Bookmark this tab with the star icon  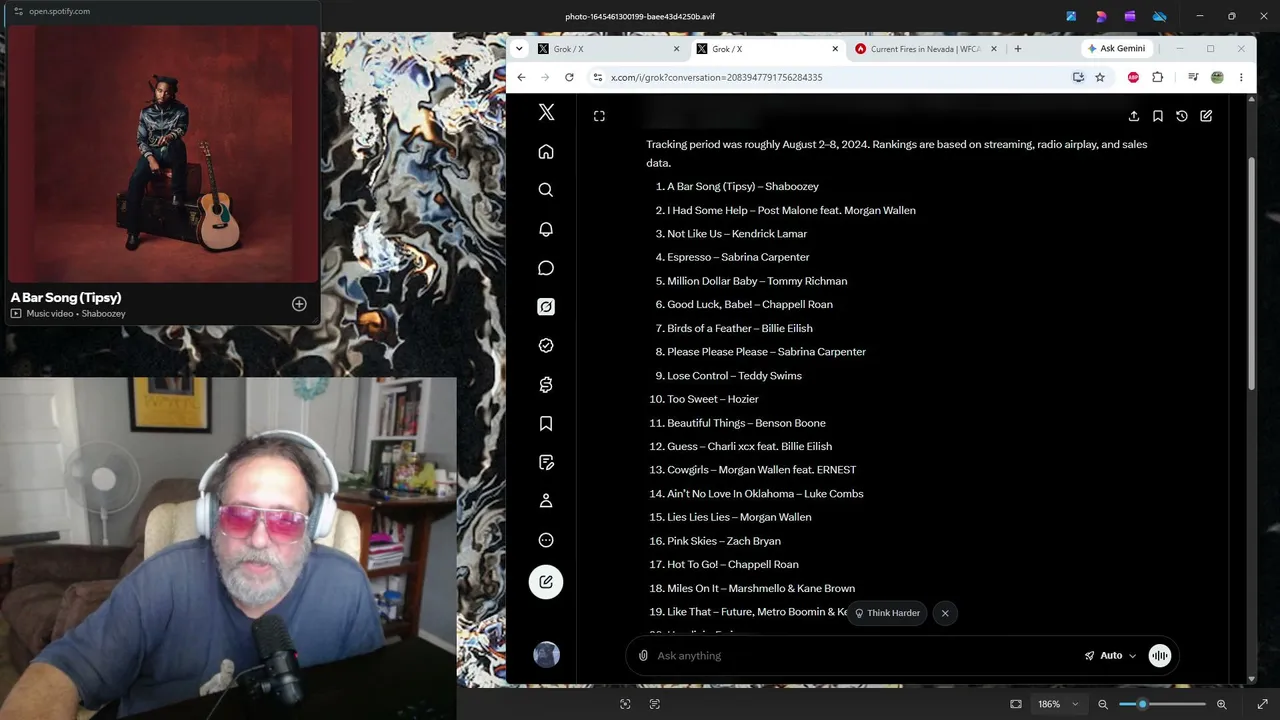pyautogui.click(x=1100, y=77)
